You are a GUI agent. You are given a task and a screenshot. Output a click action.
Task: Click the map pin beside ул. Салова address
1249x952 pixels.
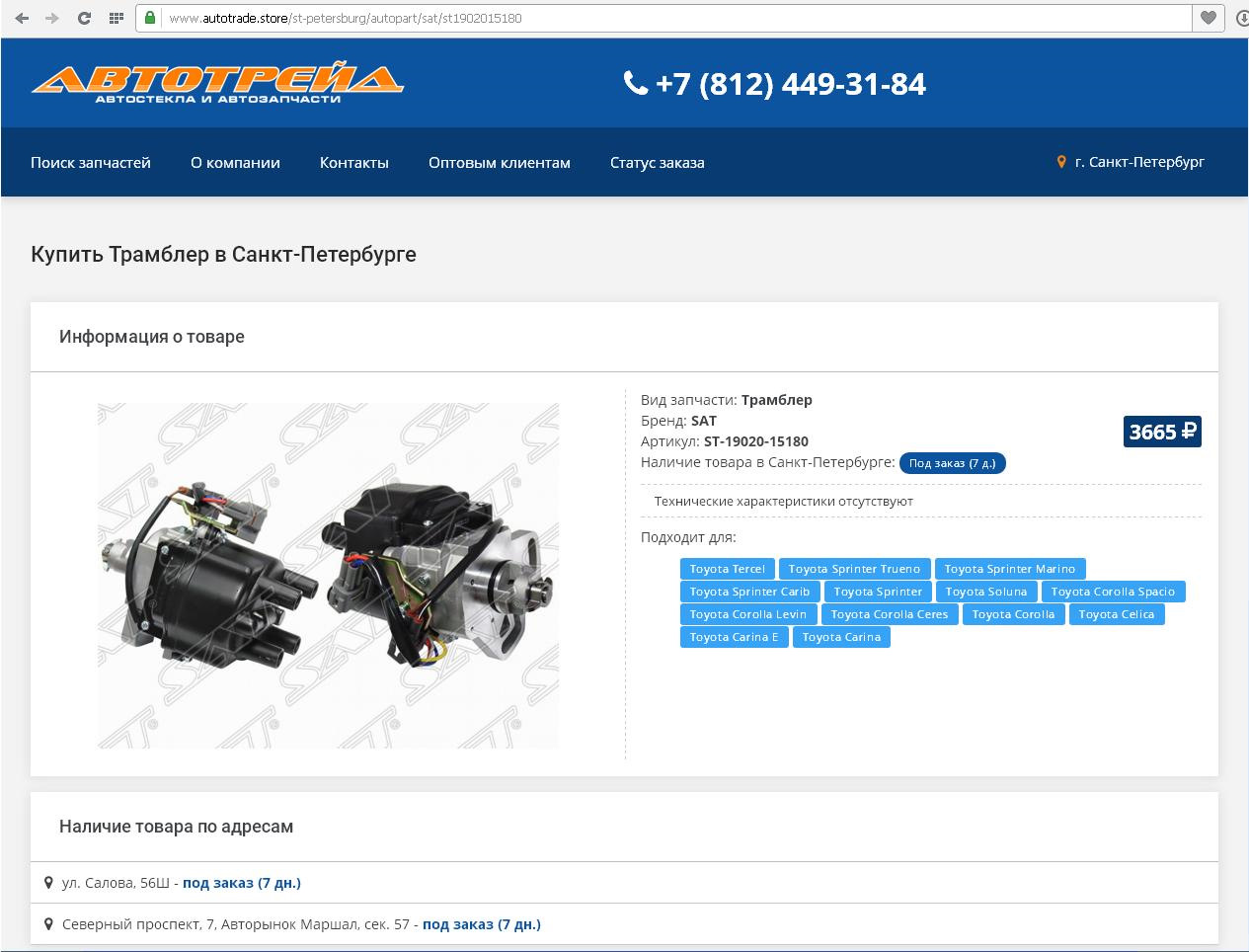pyautogui.click(x=48, y=882)
